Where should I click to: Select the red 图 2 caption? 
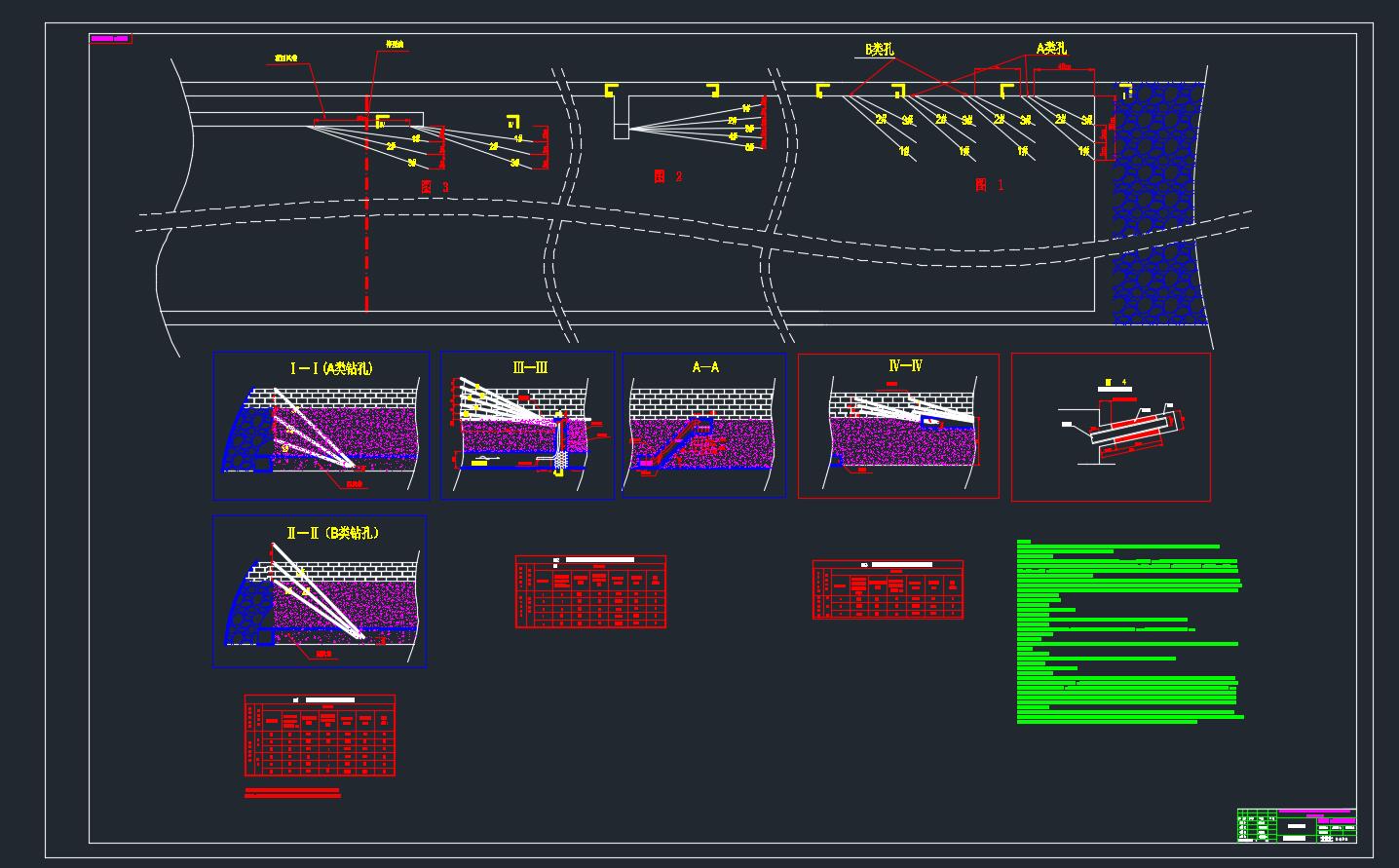pyautogui.click(x=667, y=176)
